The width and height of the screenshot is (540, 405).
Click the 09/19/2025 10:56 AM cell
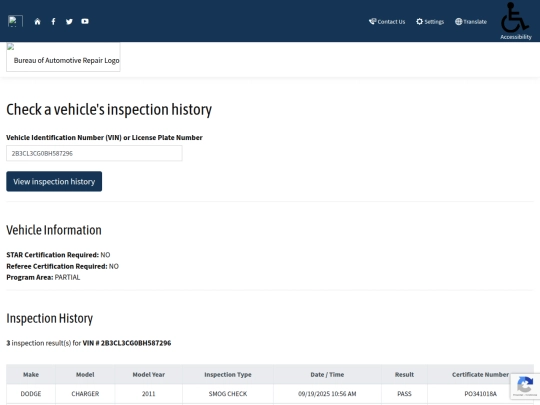[x=327, y=394]
